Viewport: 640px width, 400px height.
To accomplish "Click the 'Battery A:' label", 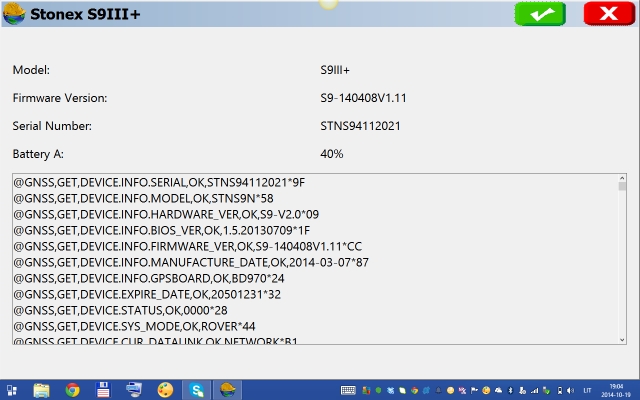I will (x=38, y=154).
